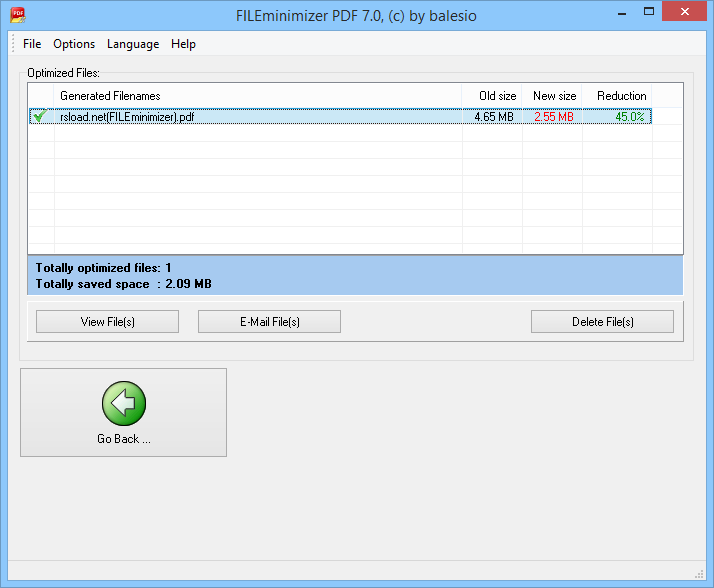Viewport: 714px width, 588px height.
Task: Click the View File(s) button
Action: (x=107, y=322)
